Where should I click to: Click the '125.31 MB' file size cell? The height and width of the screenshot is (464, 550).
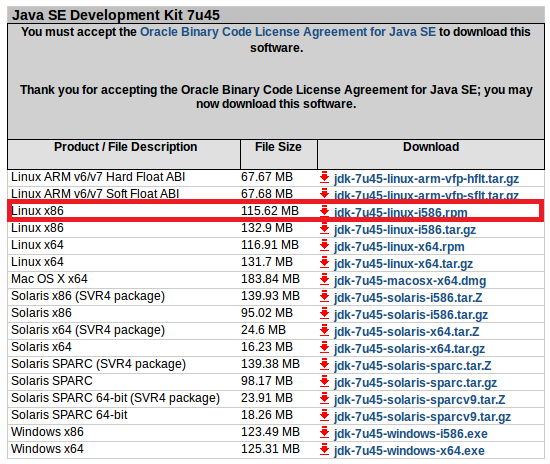(270, 449)
